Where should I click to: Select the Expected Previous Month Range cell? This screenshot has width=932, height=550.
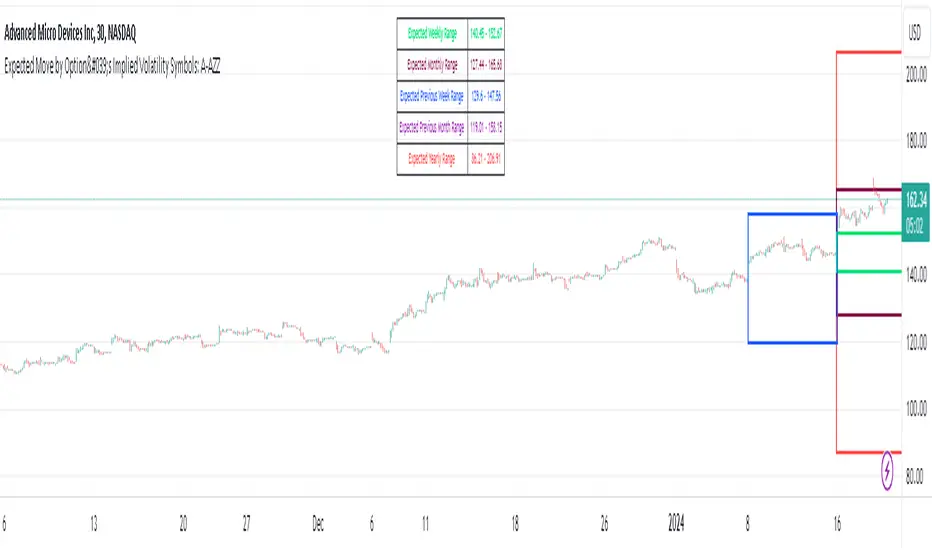coord(432,128)
